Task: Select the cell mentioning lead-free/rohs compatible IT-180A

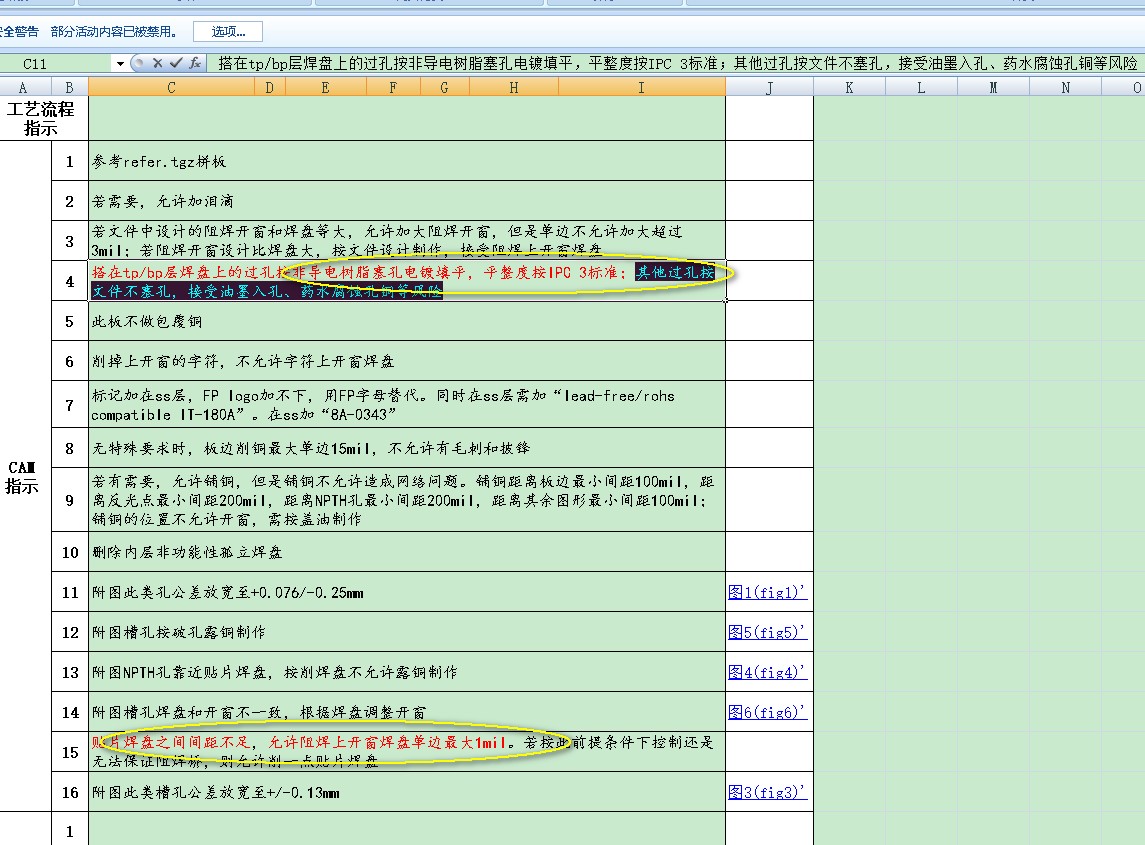Action: [407, 404]
